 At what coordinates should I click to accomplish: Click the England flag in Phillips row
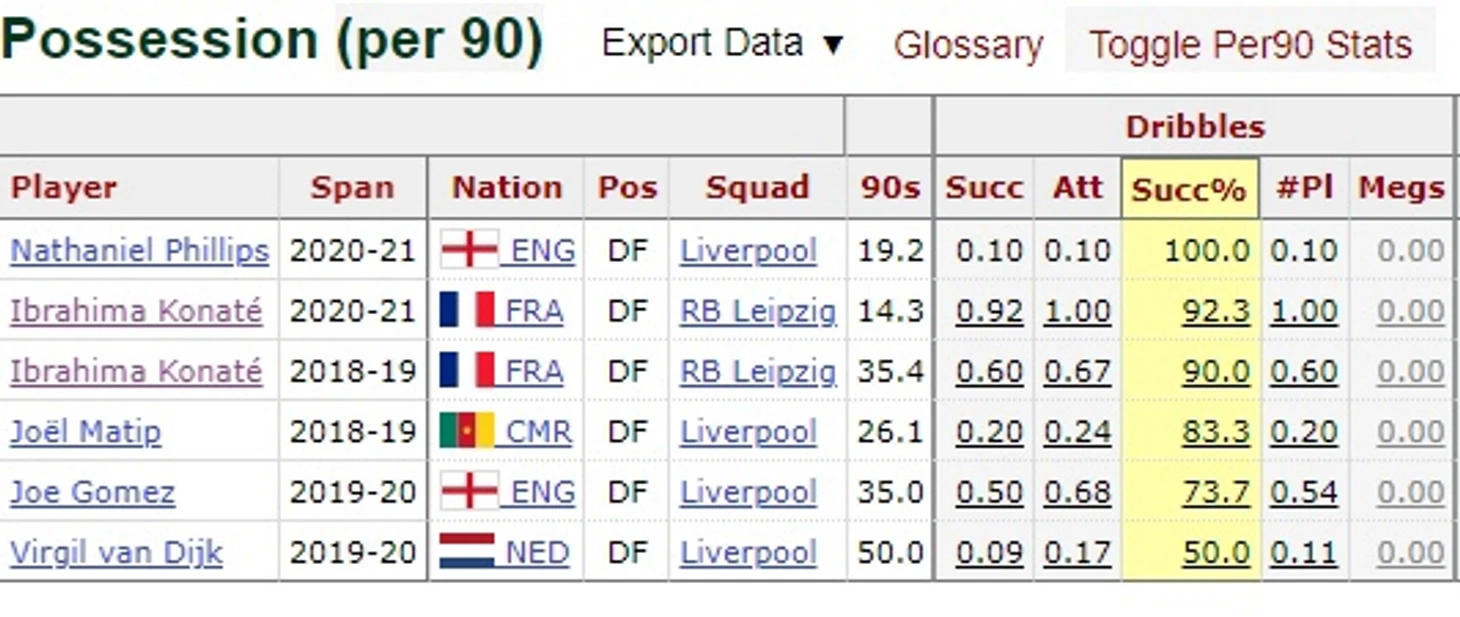pos(469,250)
